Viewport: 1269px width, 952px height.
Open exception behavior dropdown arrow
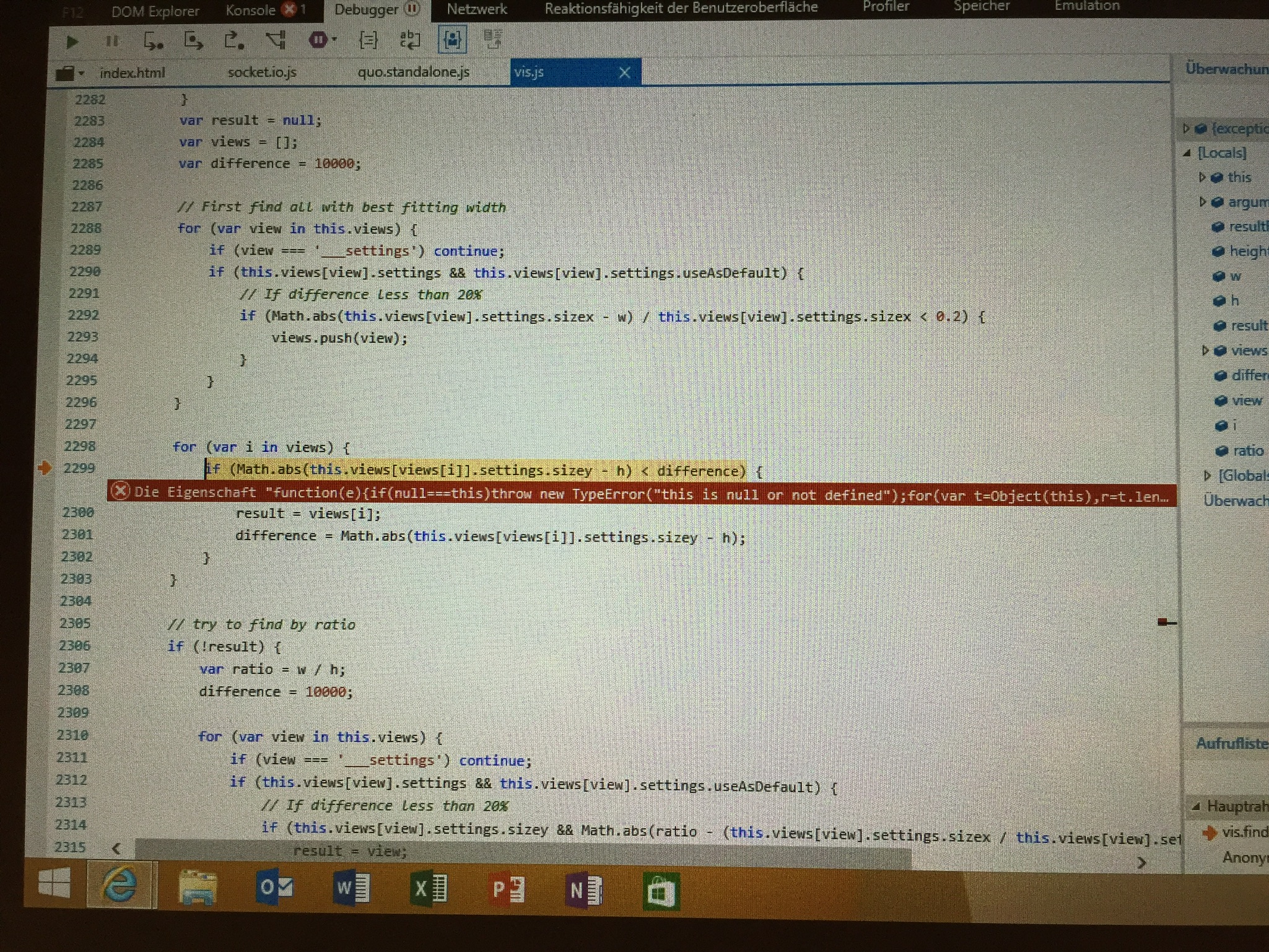pyautogui.click(x=334, y=40)
